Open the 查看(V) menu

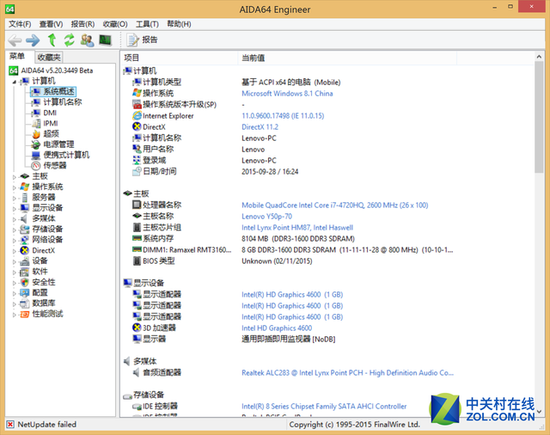tap(51, 24)
